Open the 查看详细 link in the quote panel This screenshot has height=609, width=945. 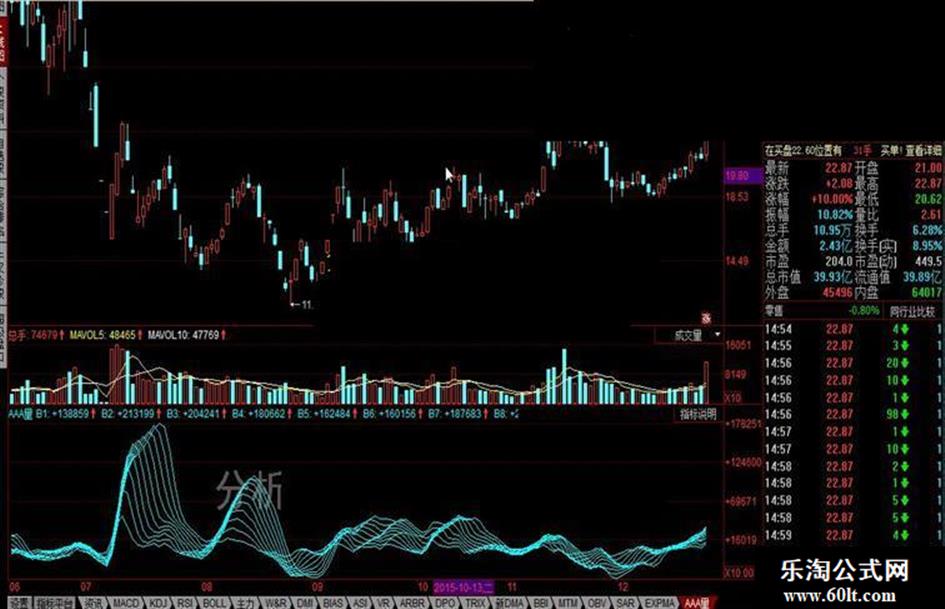point(922,150)
